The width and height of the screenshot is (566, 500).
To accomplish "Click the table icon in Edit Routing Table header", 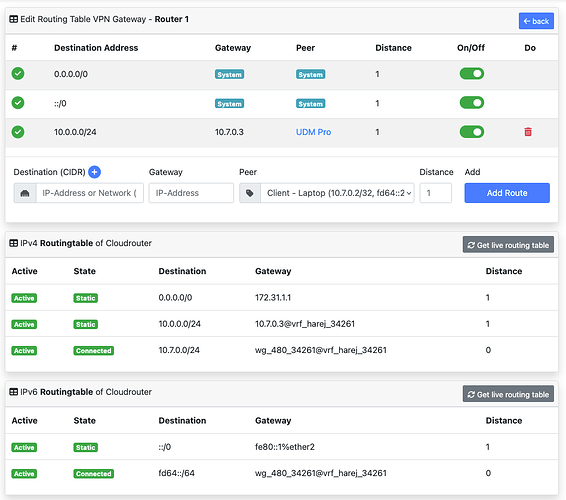I will pos(13,19).
